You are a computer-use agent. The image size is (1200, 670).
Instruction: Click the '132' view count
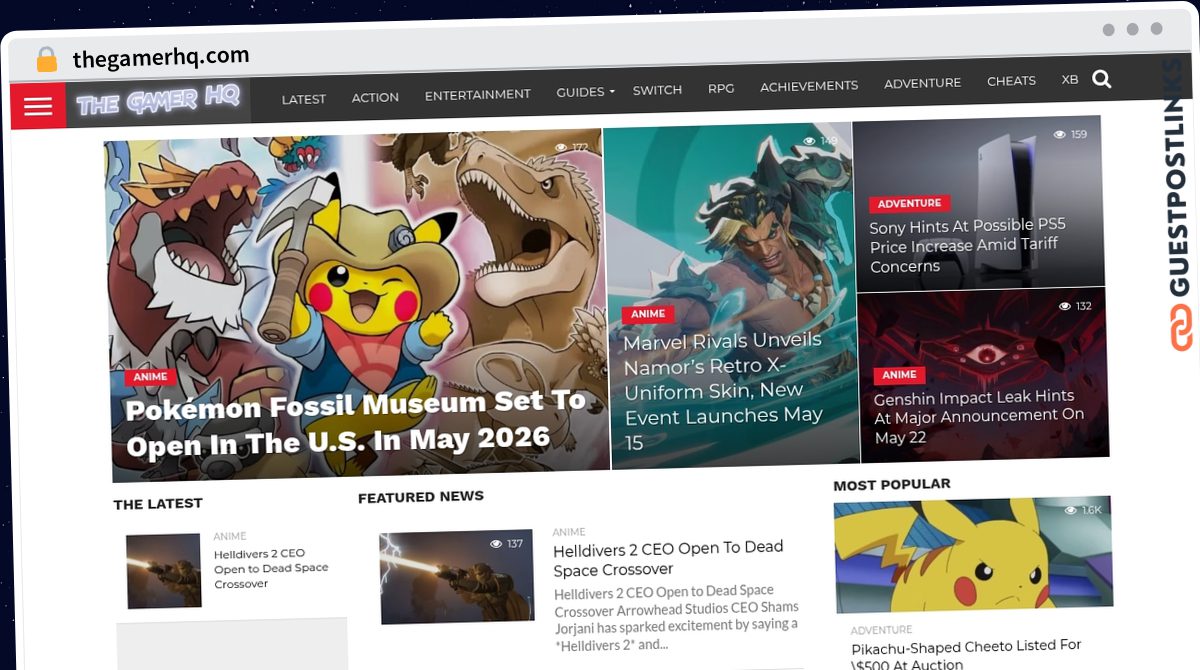pos(1084,306)
